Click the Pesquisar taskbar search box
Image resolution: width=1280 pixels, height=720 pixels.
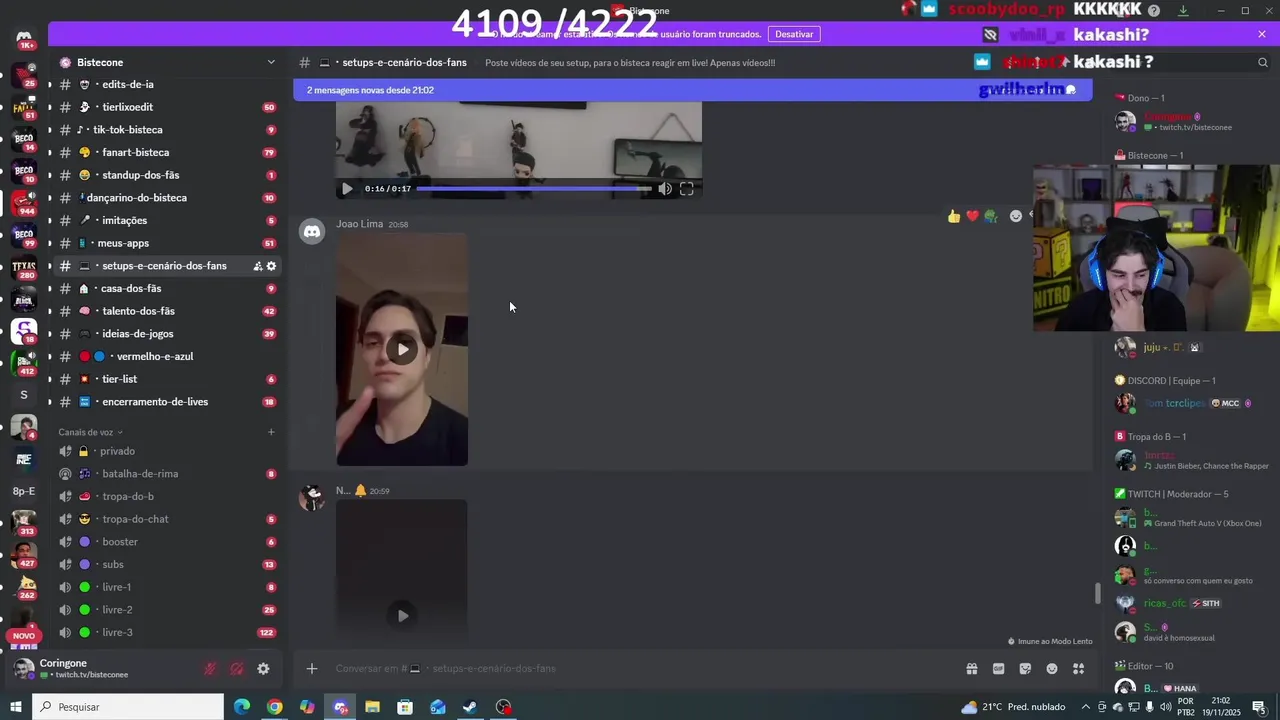tap(128, 707)
